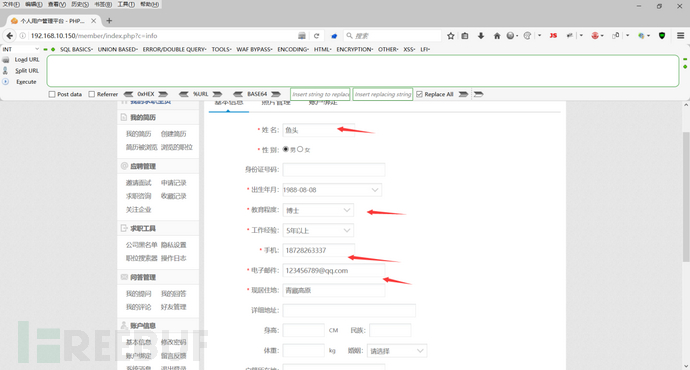
Task: Click the 身份证号码 input field
Action: coord(334,169)
